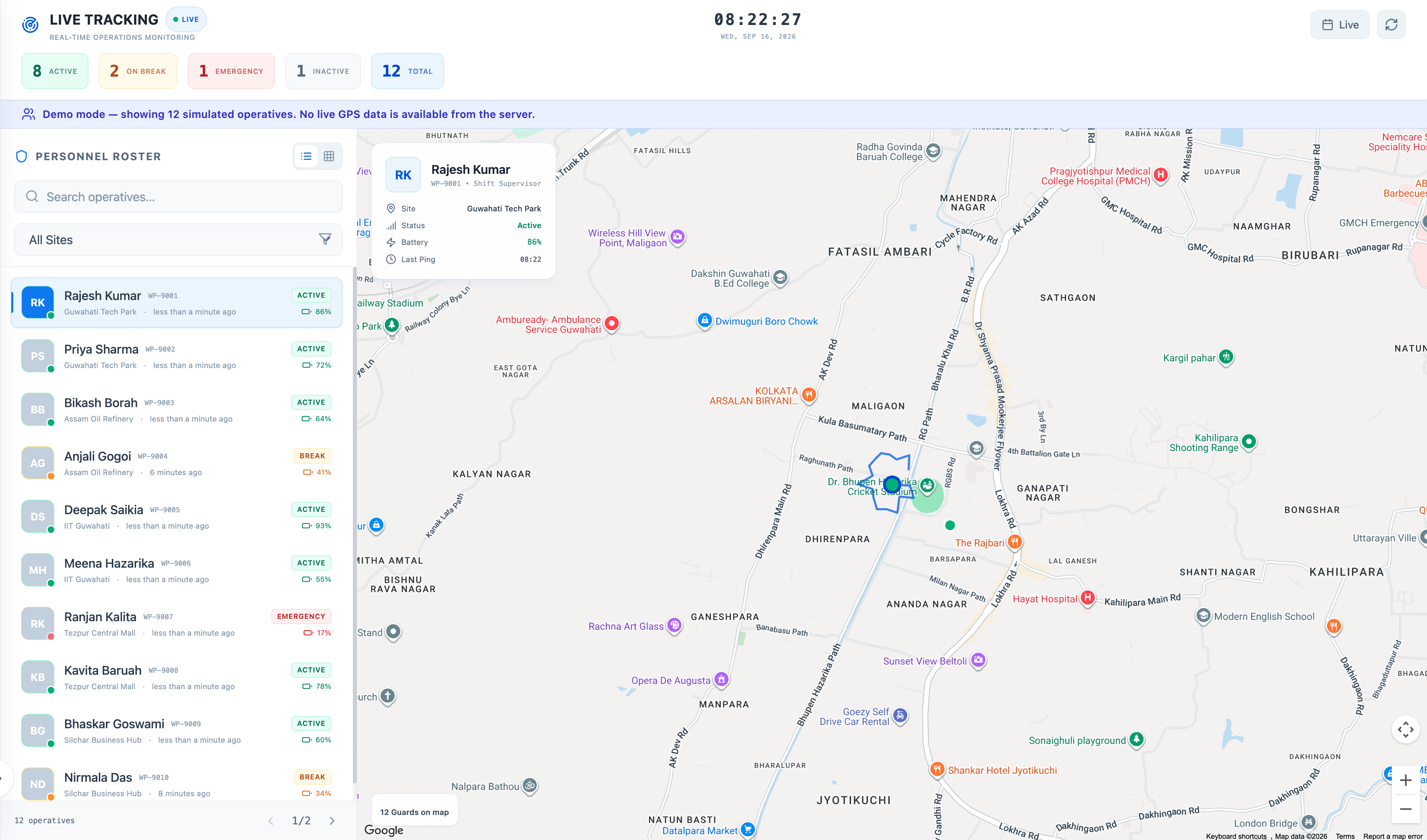Viewport: 1427px width, 840px height.
Task: Select Ranjan Kalita emergency row
Action: (x=177, y=624)
